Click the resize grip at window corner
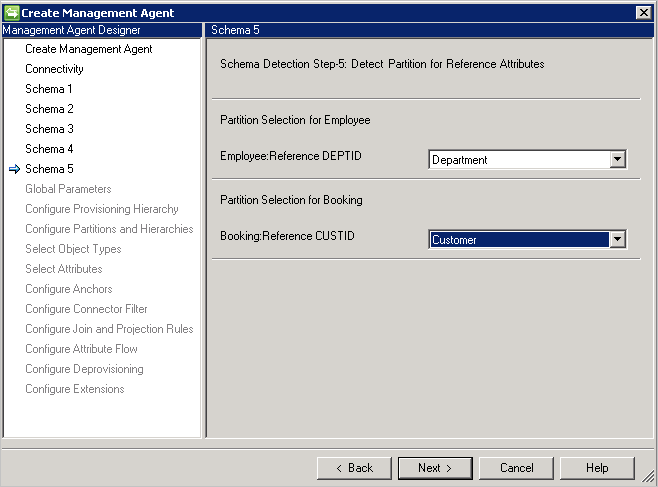 coord(649,477)
